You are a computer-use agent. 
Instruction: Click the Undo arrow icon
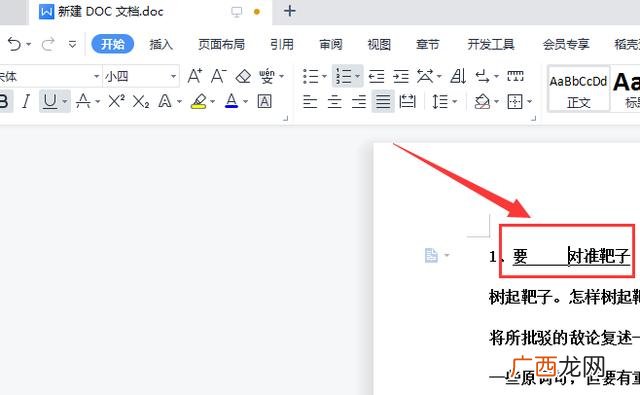click(x=14, y=44)
